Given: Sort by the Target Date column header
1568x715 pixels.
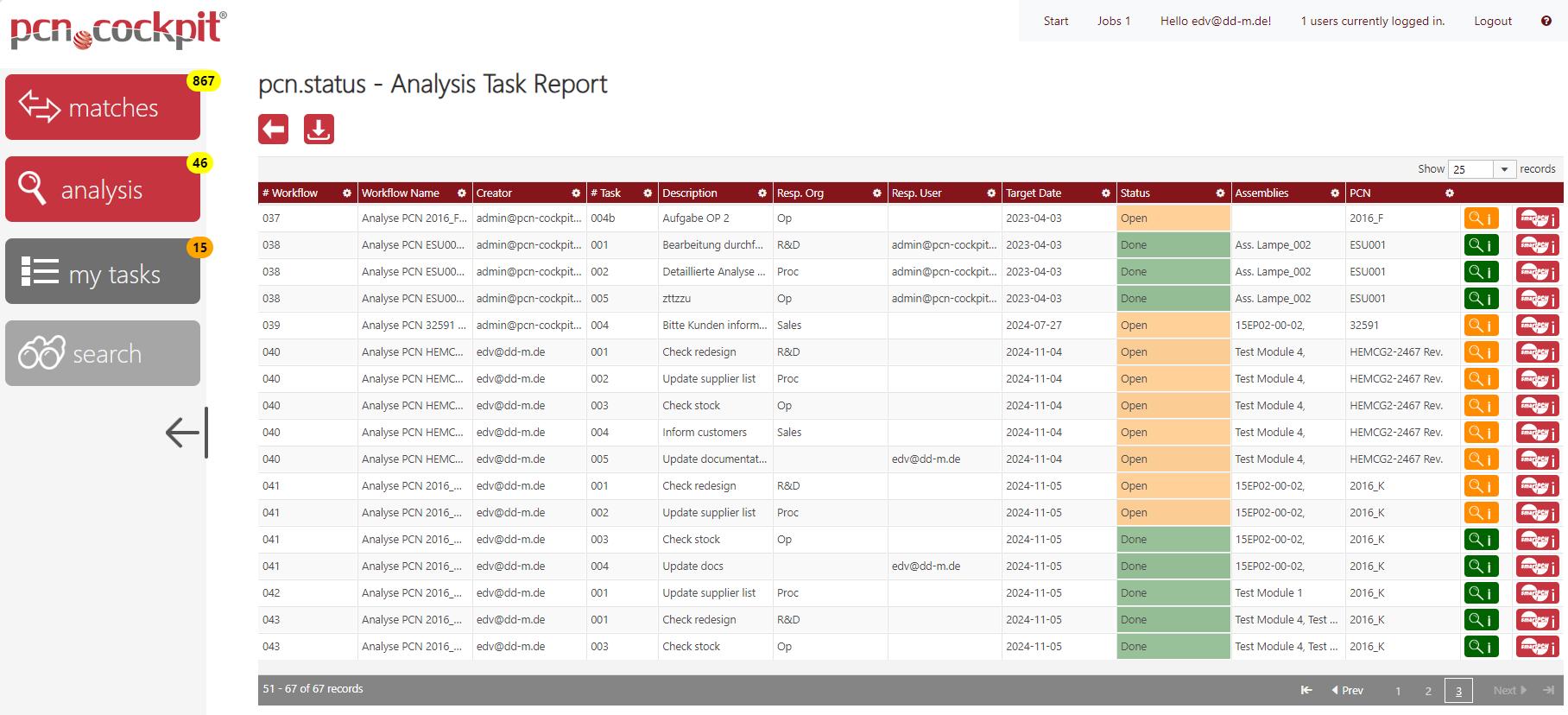Looking at the screenshot, I should [1034, 193].
